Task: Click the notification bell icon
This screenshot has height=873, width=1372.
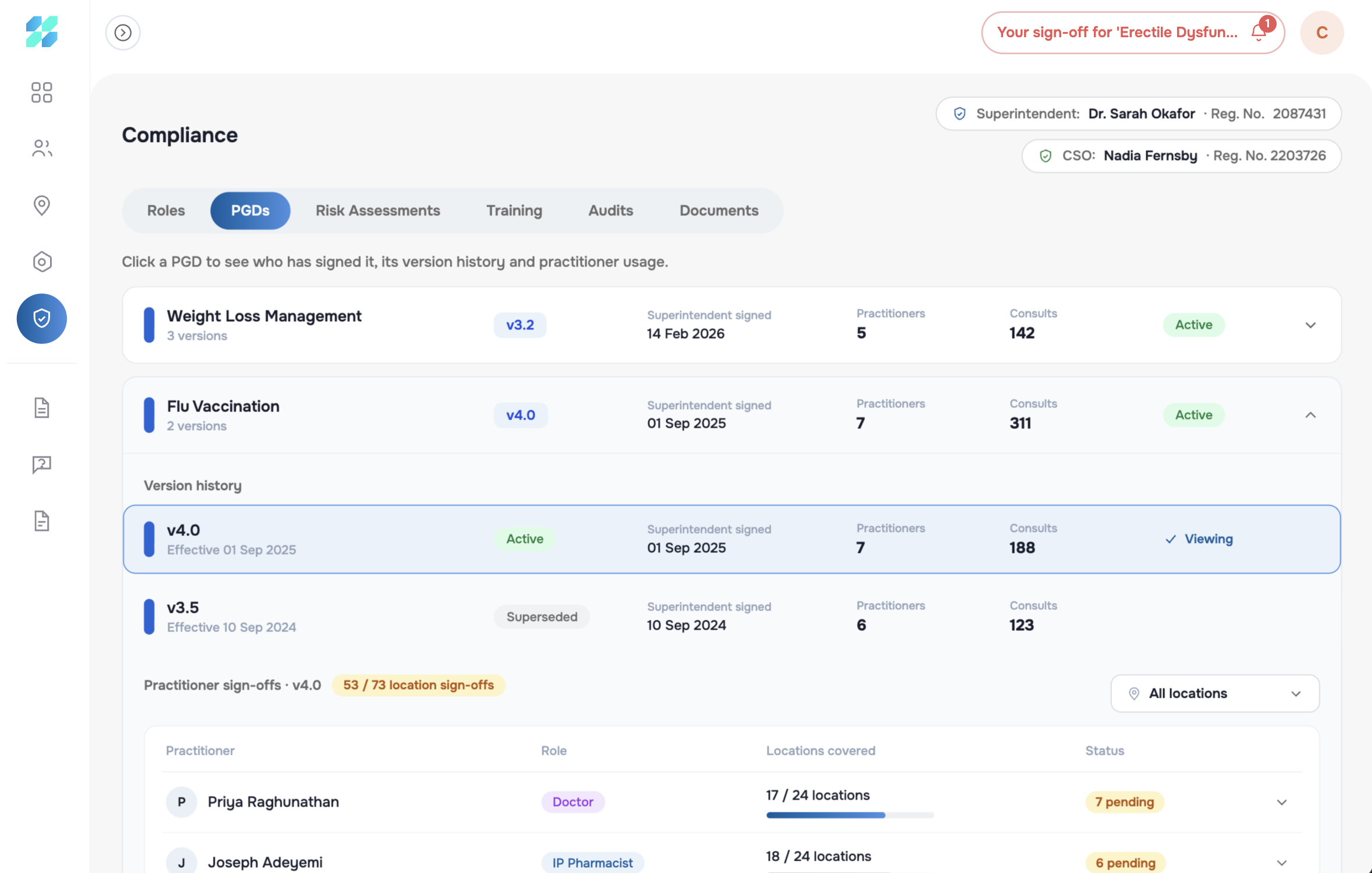Action: point(1259,32)
